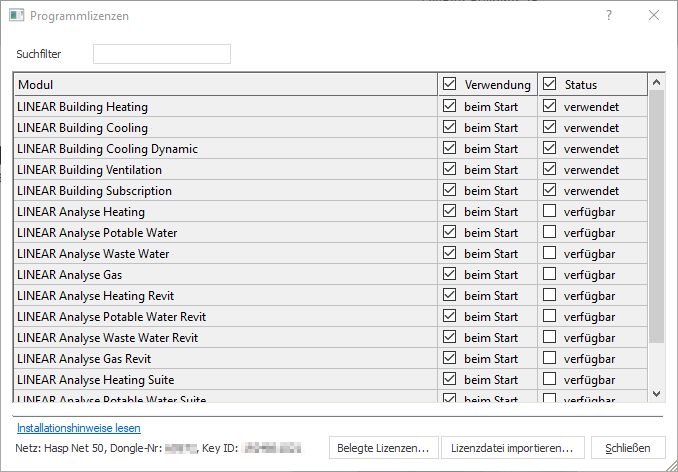Viewport: 678px width, 472px height.
Task: Toggle beim Start for LINEAR Analyse Heating Suite
Action: pyautogui.click(x=450, y=379)
